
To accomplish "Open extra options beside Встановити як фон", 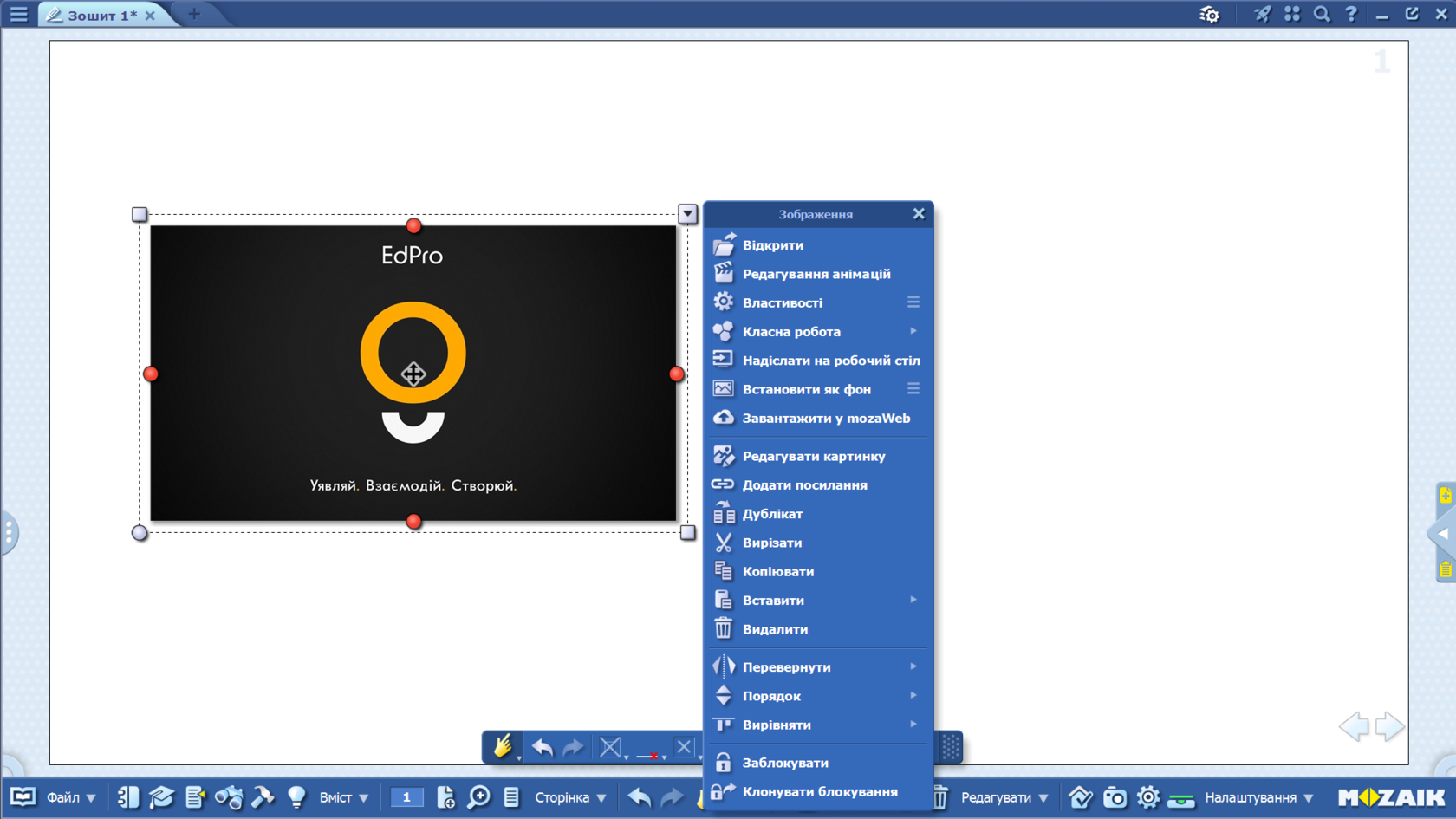I will [x=913, y=389].
